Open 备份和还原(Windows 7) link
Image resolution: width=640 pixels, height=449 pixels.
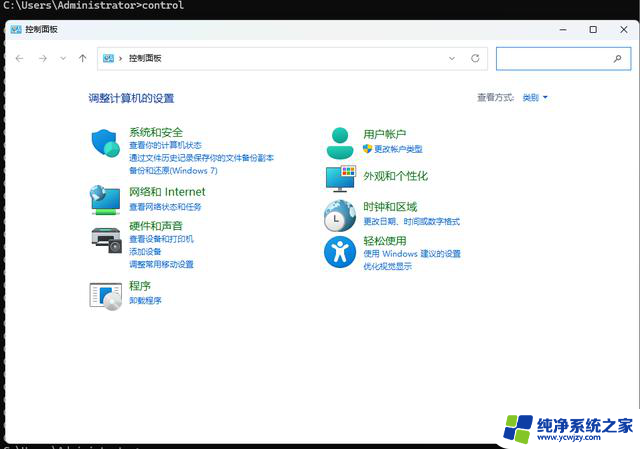(x=173, y=170)
